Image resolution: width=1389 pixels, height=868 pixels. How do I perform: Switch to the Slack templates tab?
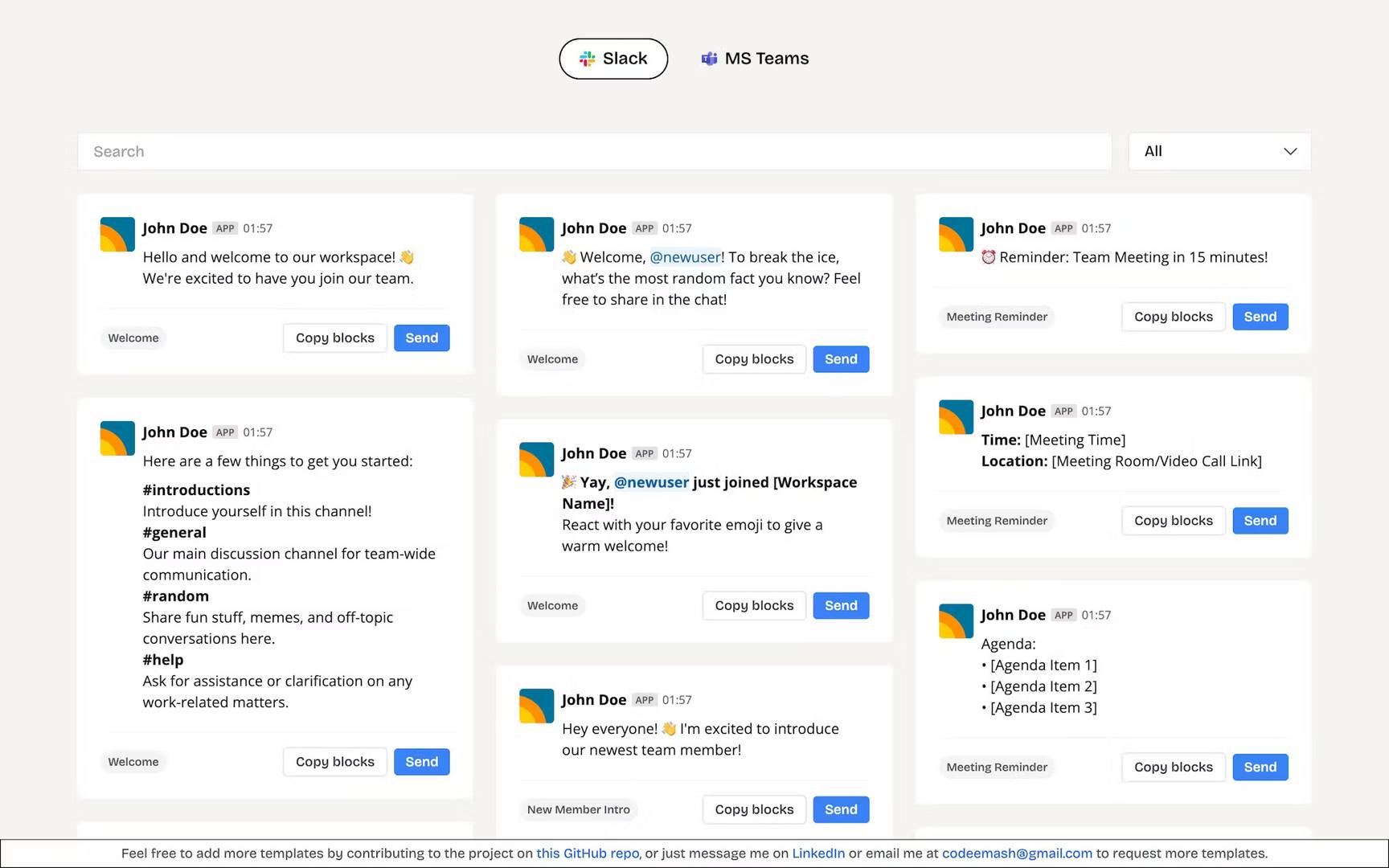click(x=613, y=59)
